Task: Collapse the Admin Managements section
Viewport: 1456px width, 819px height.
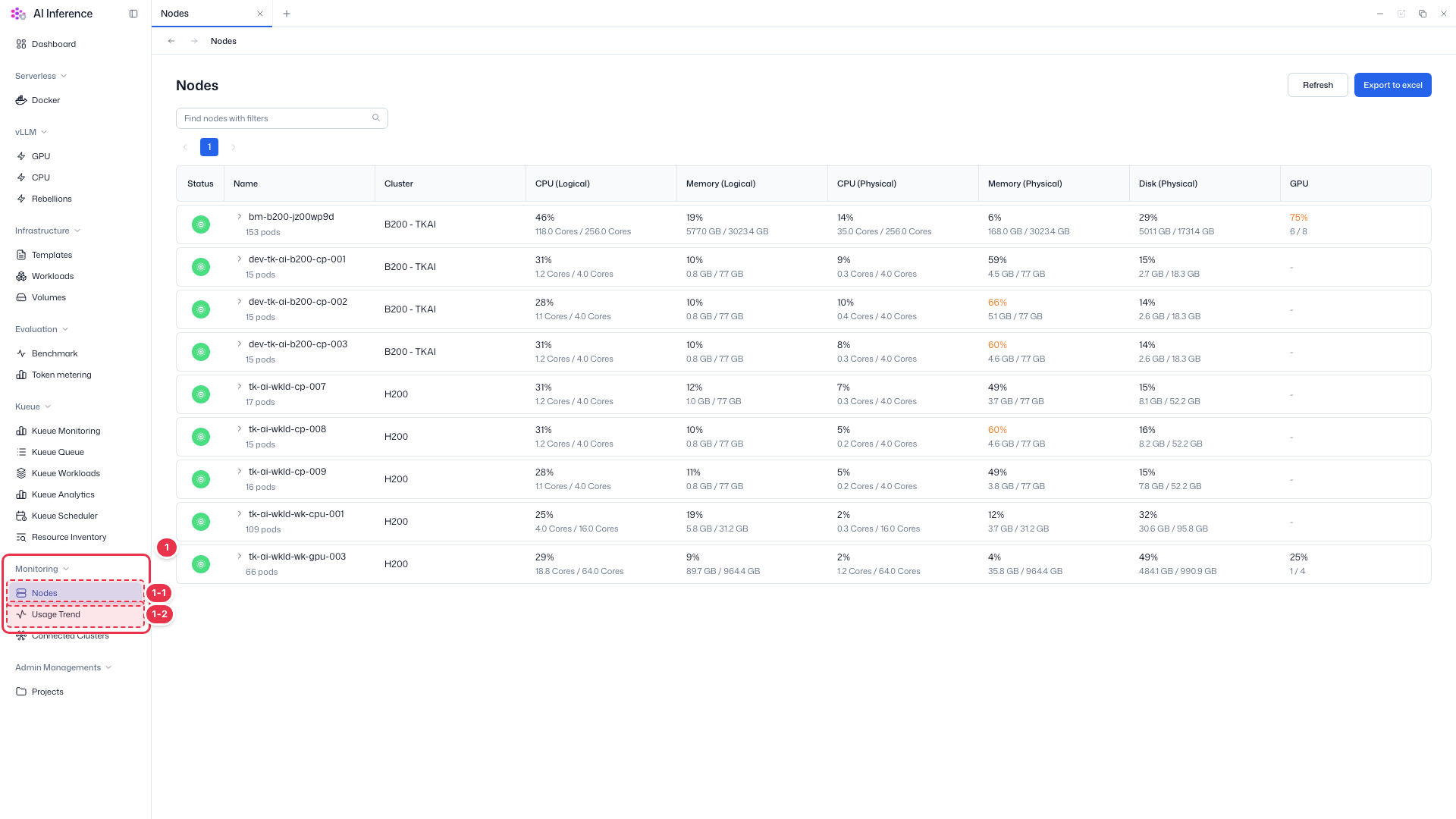Action: click(108, 667)
